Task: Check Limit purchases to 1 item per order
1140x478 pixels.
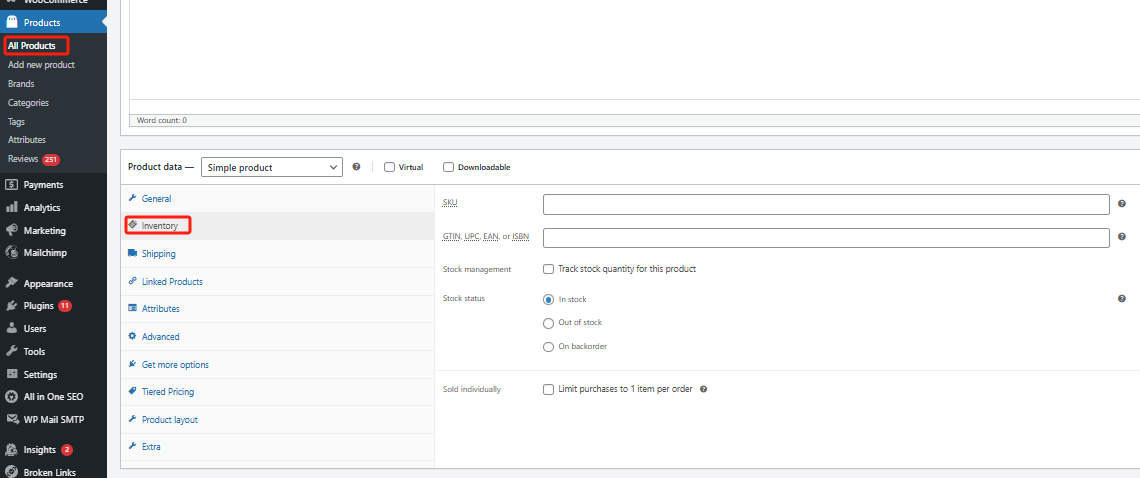Action: click(549, 389)
